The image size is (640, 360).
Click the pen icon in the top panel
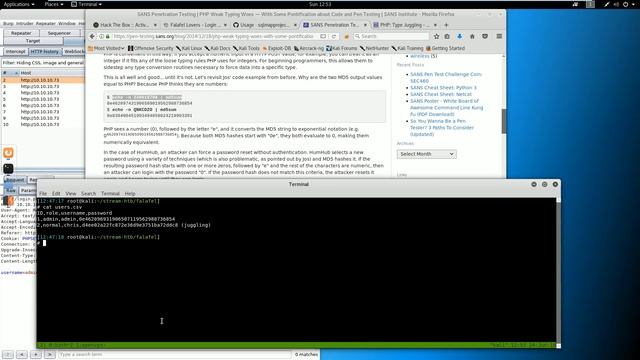(x=607, y=4)
